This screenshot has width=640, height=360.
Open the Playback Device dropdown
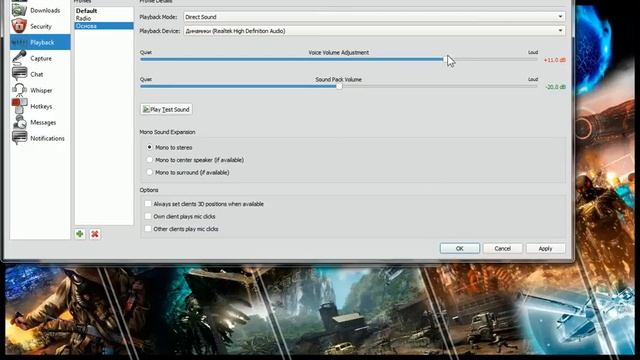pos(374,31)
